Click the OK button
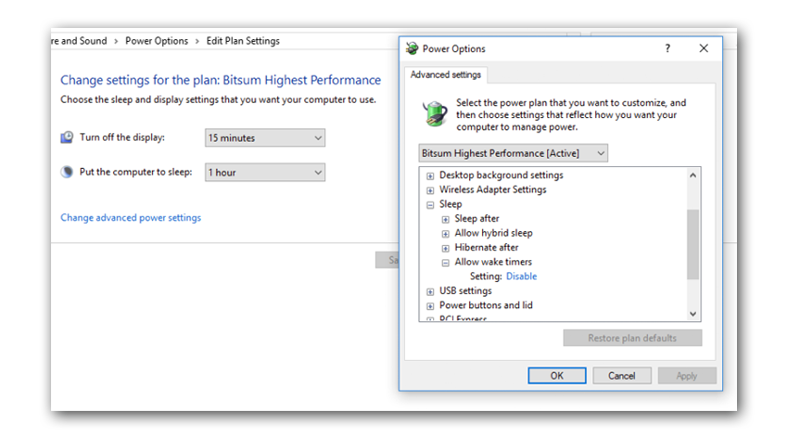The width and height of the screenshot is (800, 446). point(557,376)
